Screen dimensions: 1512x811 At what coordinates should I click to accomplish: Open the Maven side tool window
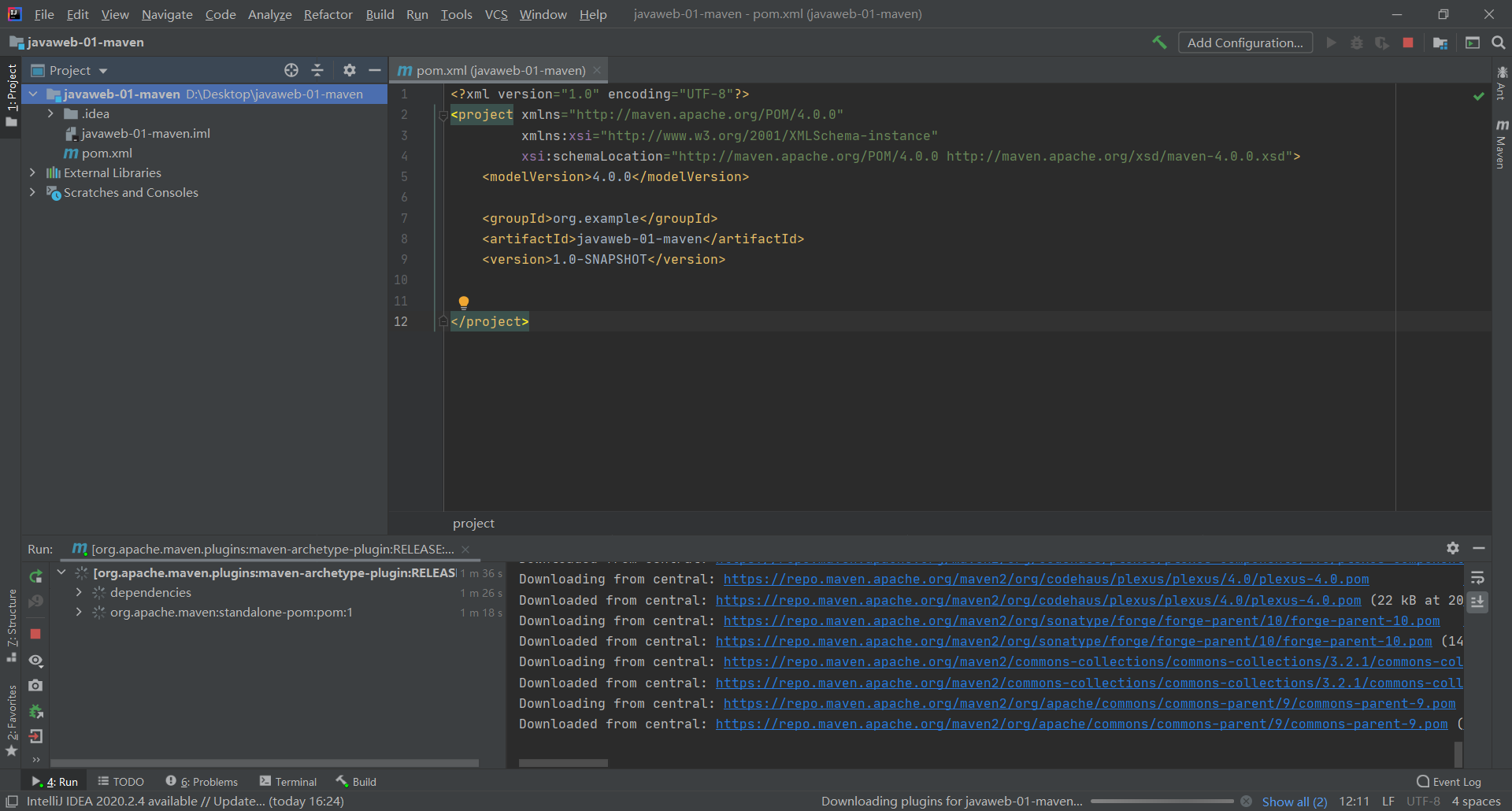pyautogui.click(x=1502, y=146)
